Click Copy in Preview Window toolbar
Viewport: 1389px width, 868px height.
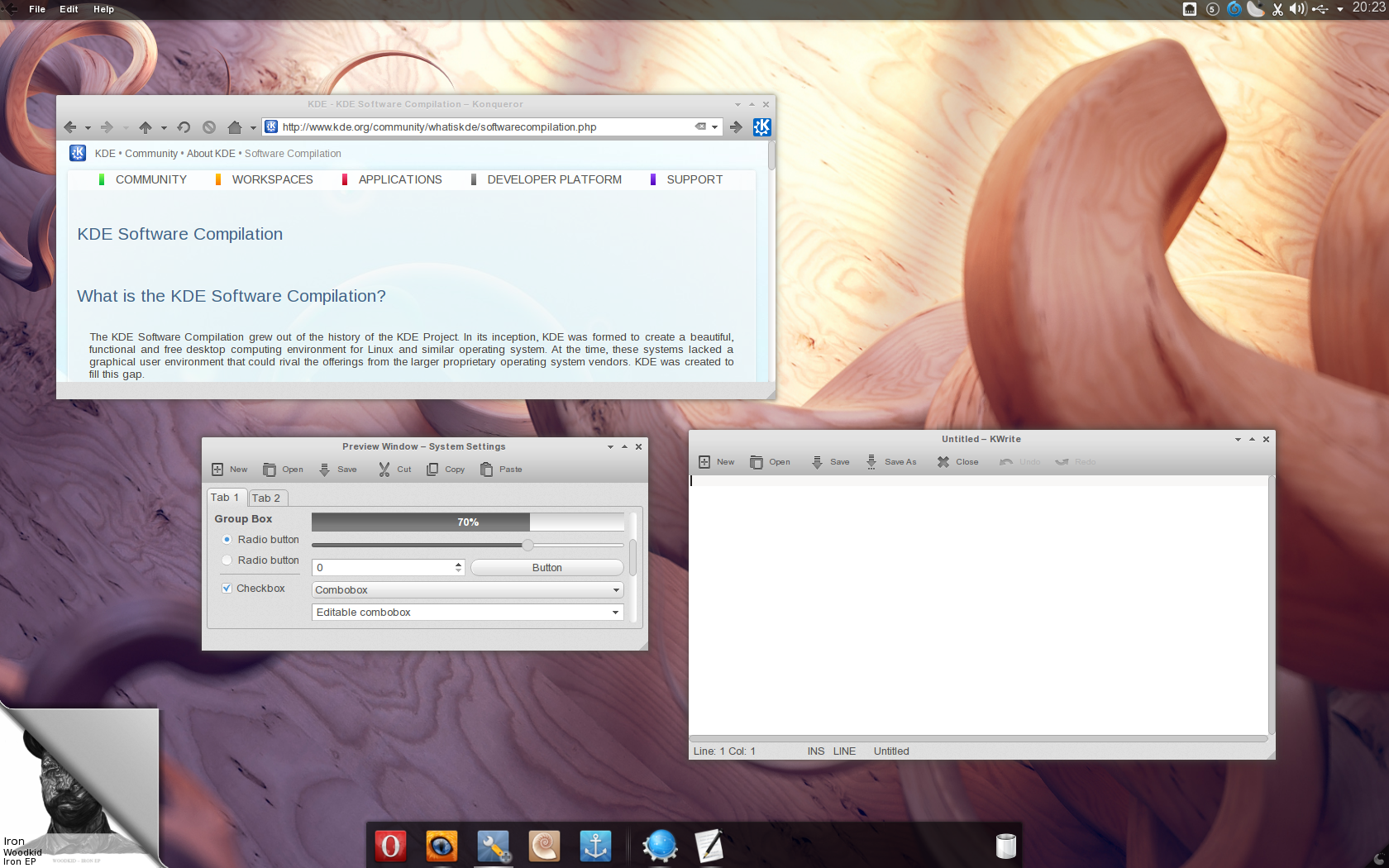coord(445,470)
